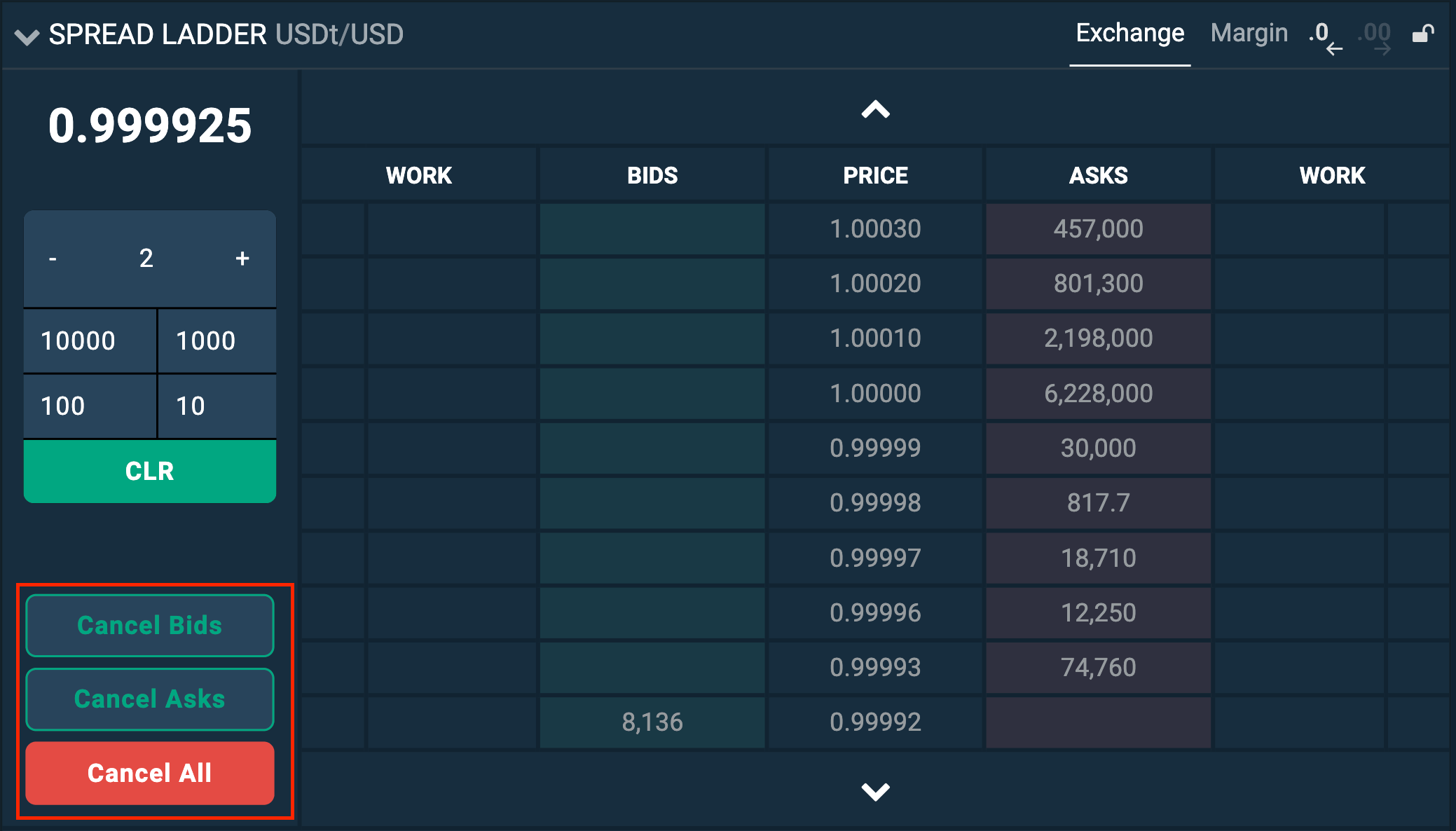Click the 0.99999 price row
This screenshot has height=831, width=1456.
coord(875,448)
